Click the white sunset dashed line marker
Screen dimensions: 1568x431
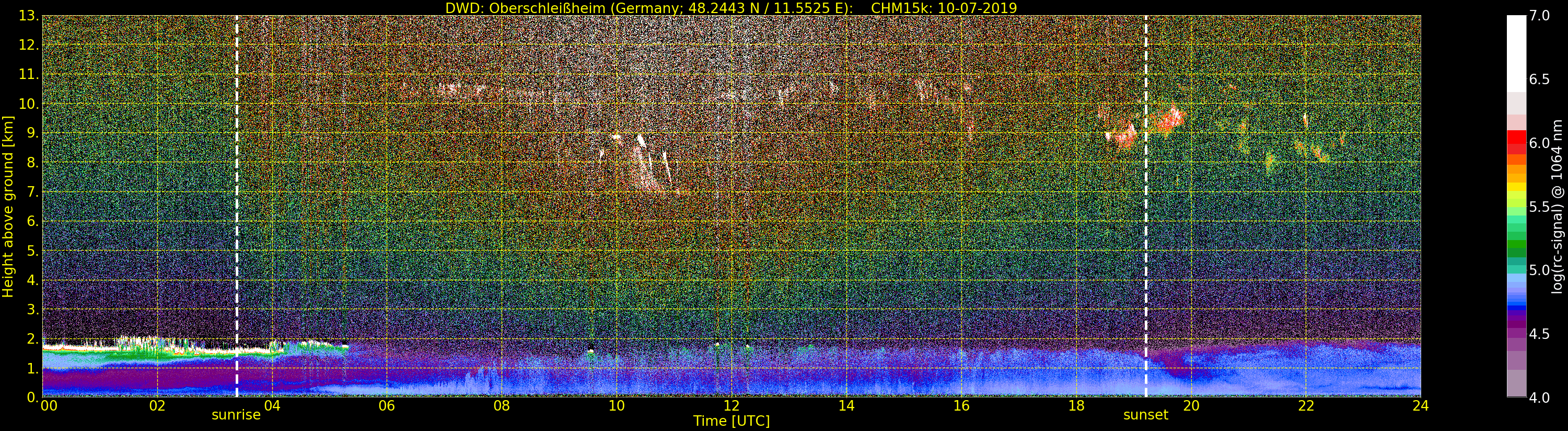coord(1146,206)
